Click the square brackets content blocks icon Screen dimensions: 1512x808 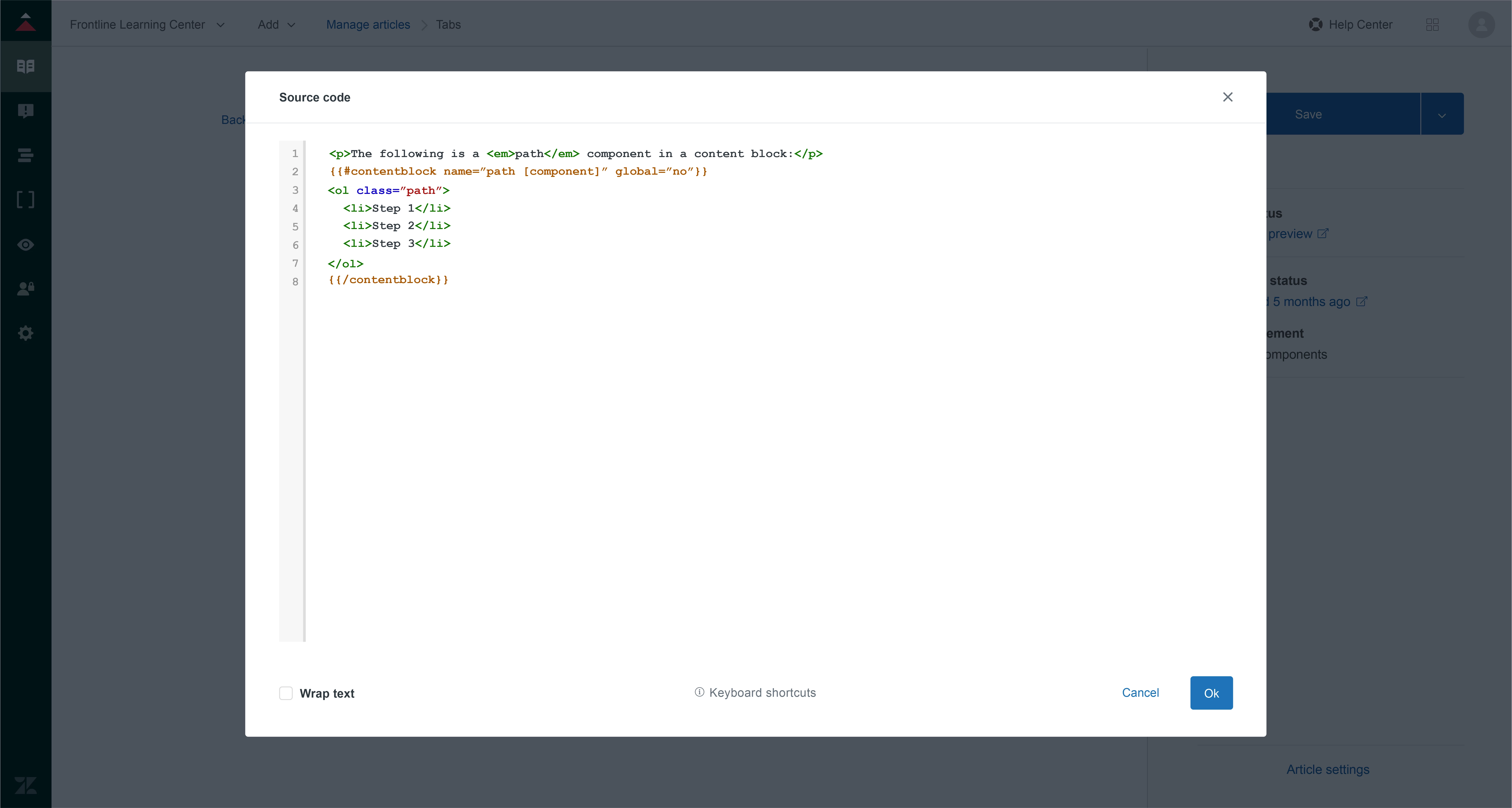tap(25, 200)
